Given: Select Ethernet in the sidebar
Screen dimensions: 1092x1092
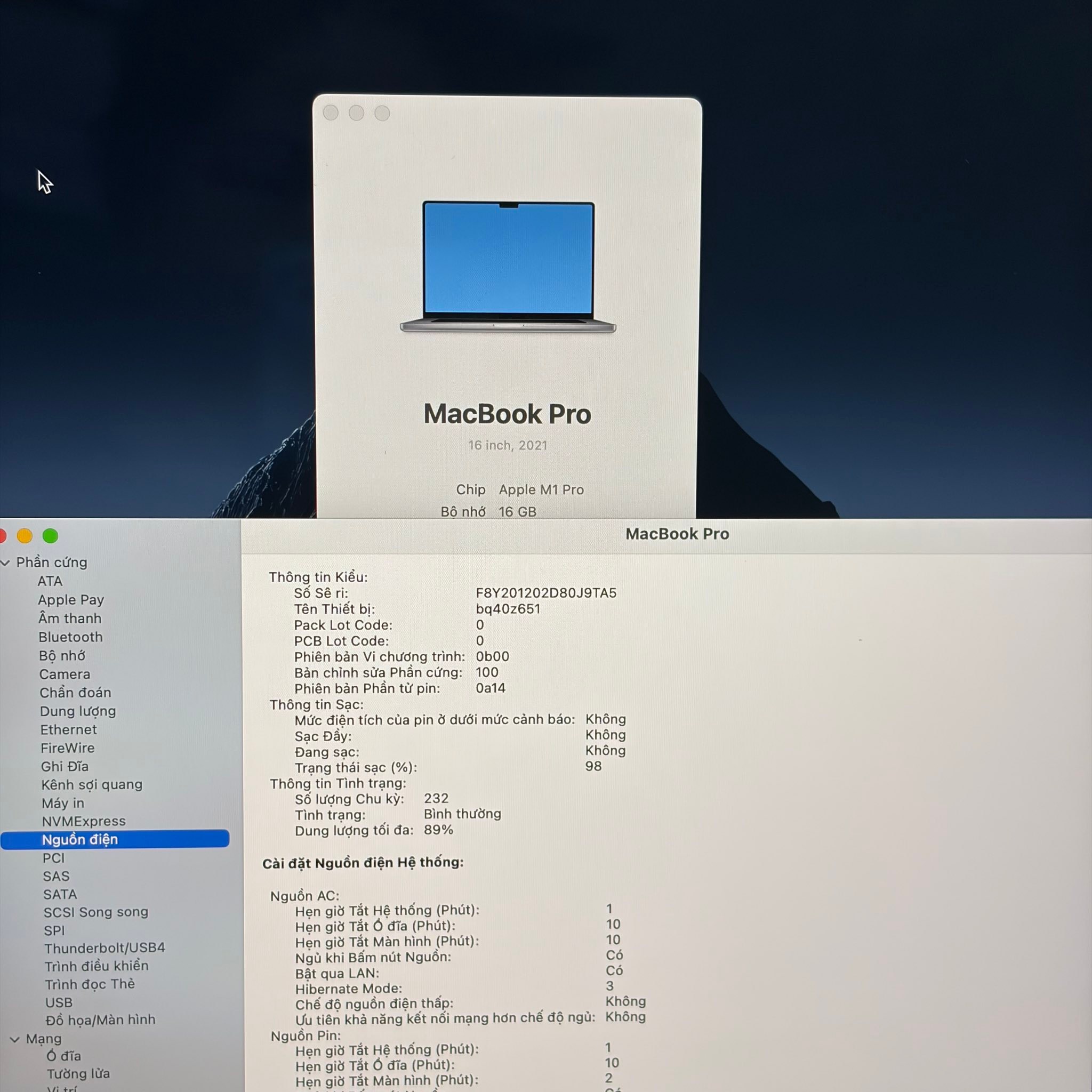Looking at the screenshot, I should tap(68, 730).
